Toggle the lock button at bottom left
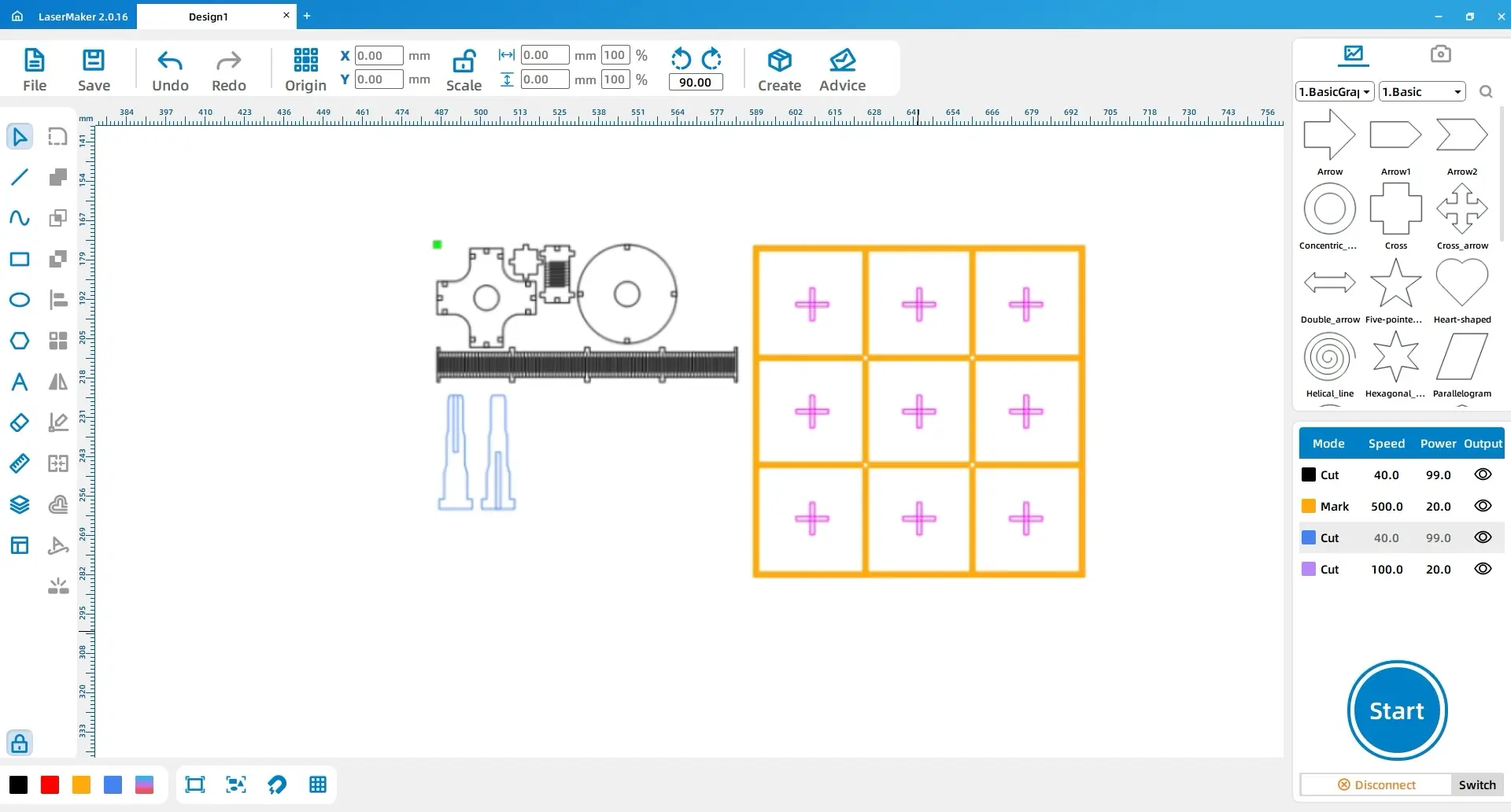This screenshot has width=1511, height=812. click(20, 743)
